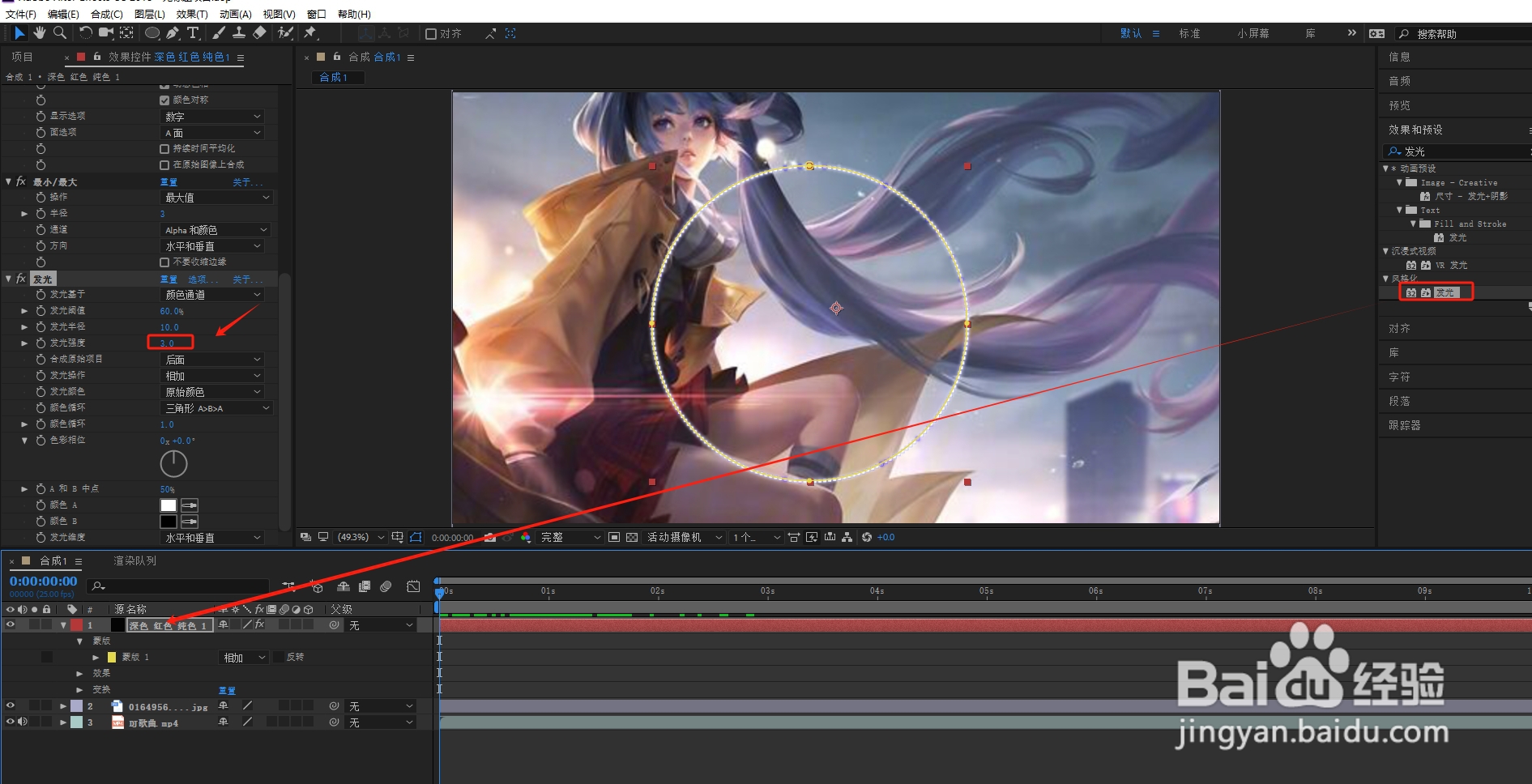Switch to the 渲染队列 tab

(x=134, y=560)
